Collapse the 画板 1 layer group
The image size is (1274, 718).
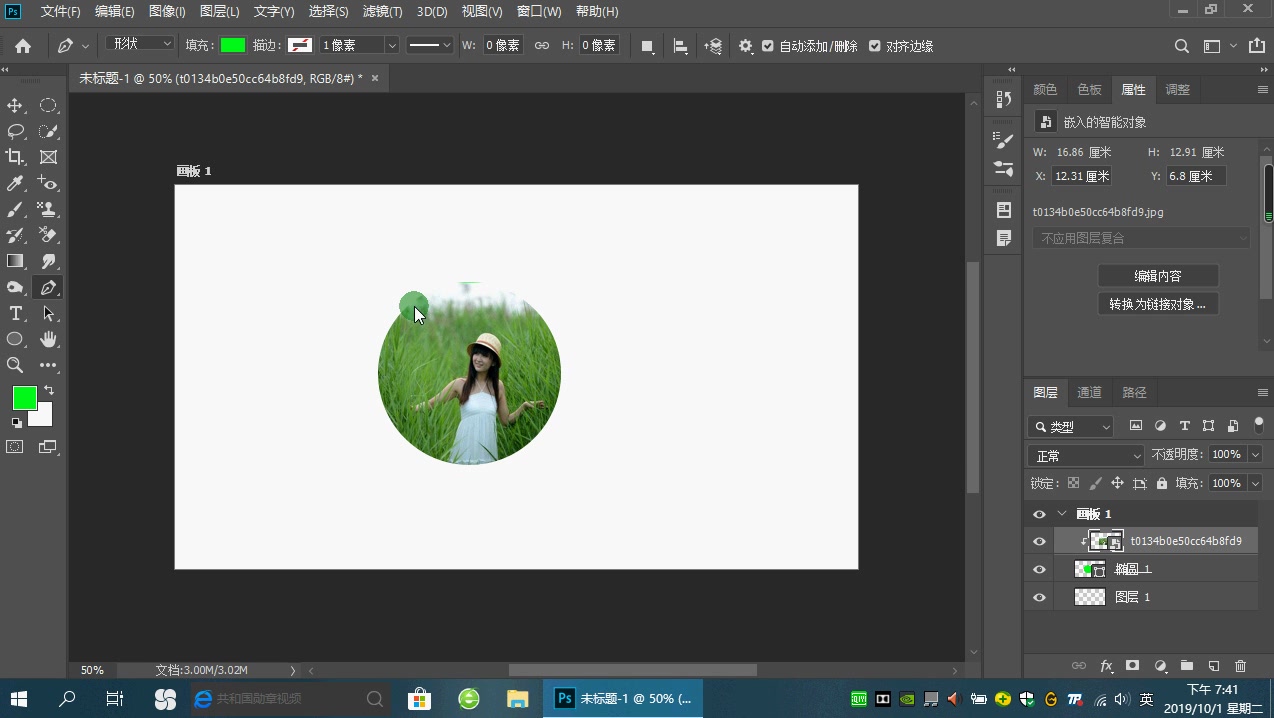click(1062, 514)
